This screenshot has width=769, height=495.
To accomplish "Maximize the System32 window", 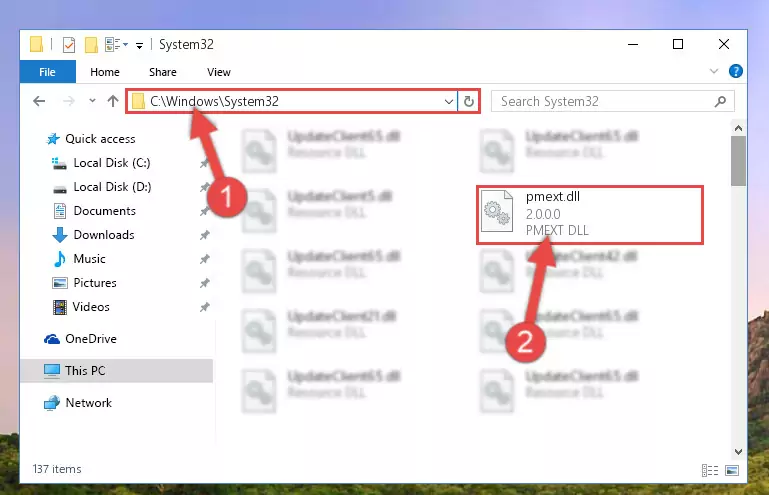I will tap(678, 45).
